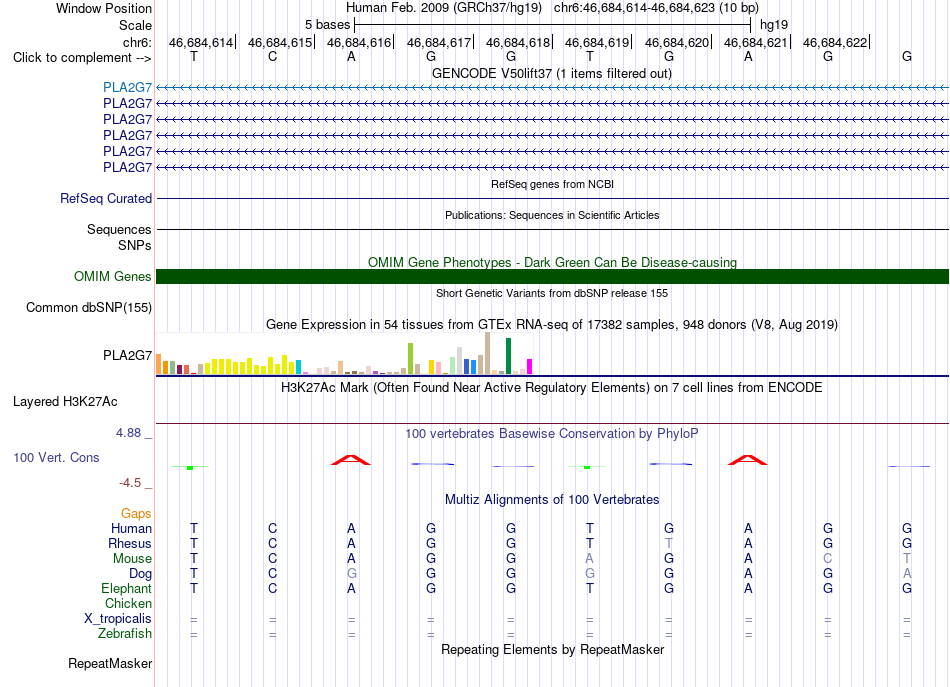Image resolution: width=950 pixels, height=687 pixels.
Task: Click the tallest tan GTEx expression bar
Action: pos(487,353)
